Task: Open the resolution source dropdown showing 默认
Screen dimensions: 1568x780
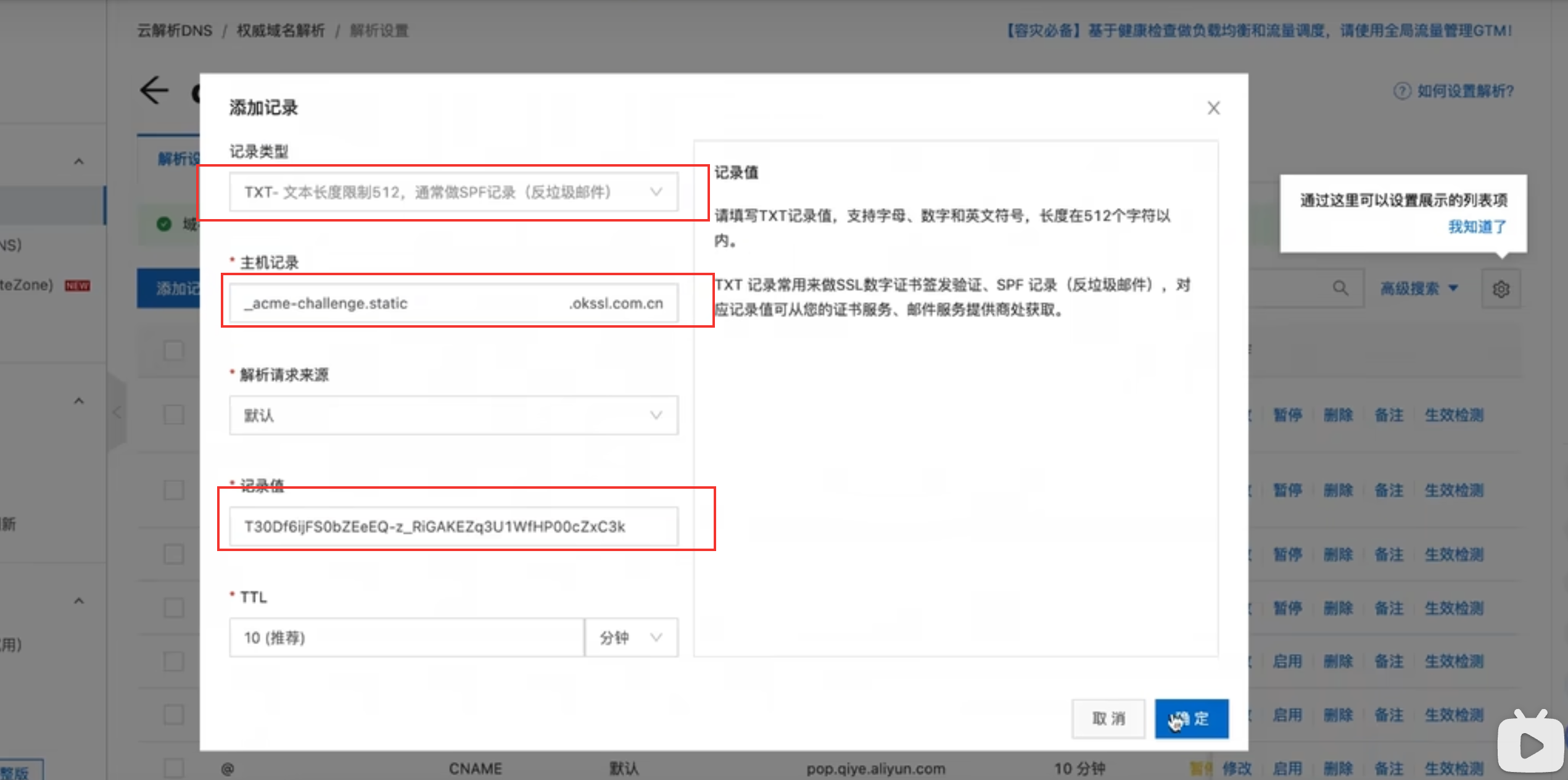Action: pos(453,415)
